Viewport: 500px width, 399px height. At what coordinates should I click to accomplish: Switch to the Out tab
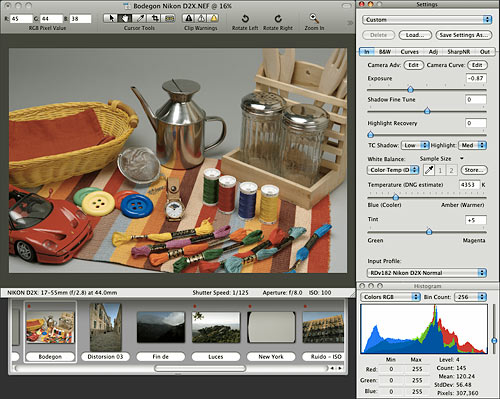485,52
